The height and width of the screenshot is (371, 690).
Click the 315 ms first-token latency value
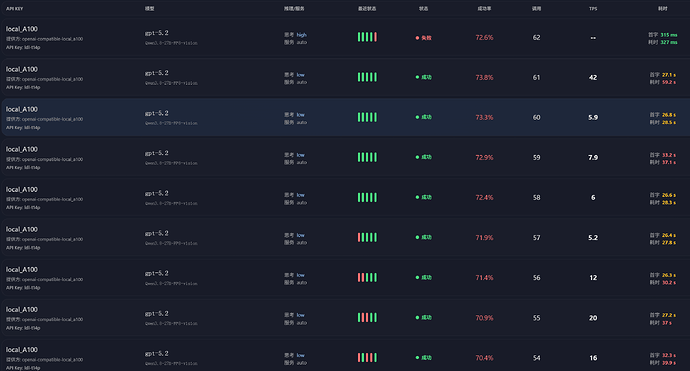pos(669,35)
